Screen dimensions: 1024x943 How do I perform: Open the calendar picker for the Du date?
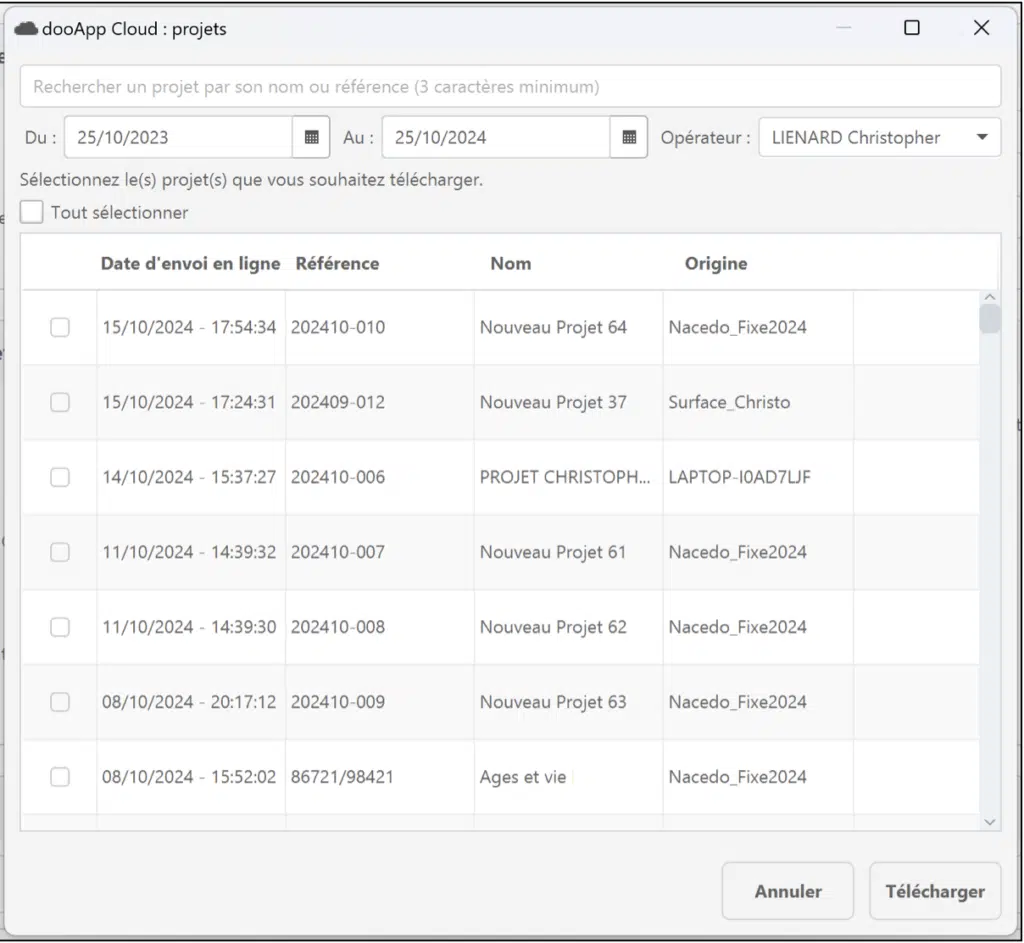[x=312, y=137]
